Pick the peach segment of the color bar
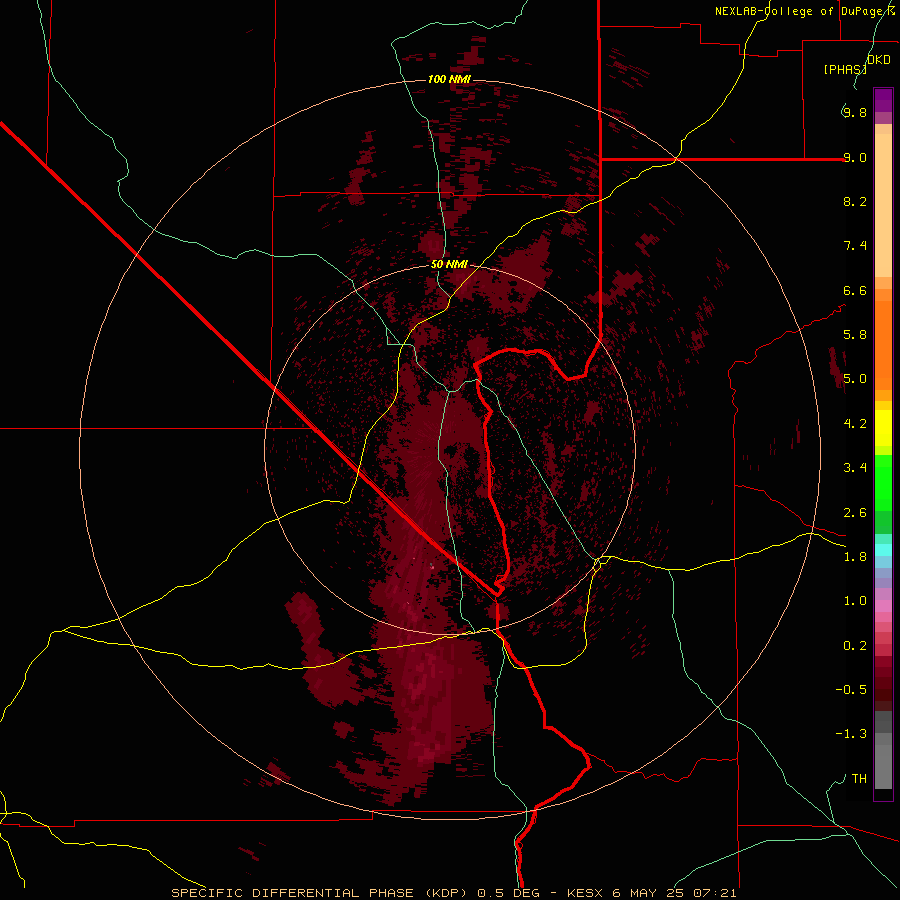The width and height of the screenshot is (900, 900). [883, 205]
